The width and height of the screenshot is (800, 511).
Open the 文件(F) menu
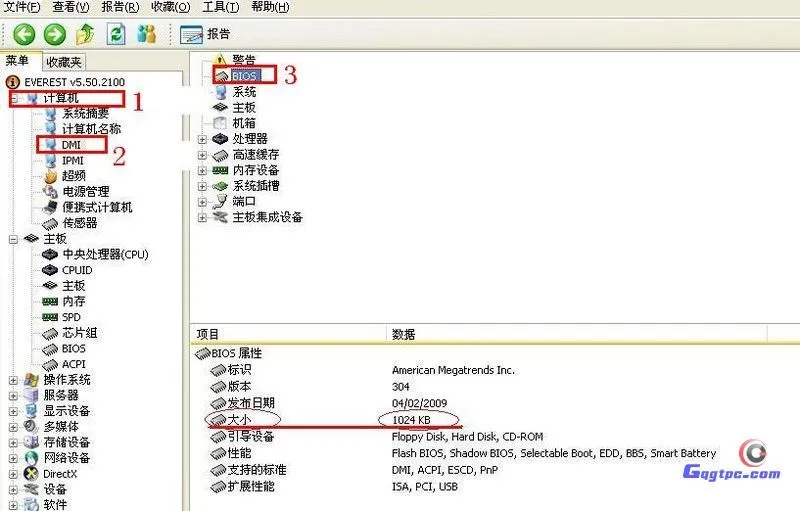[22, 7]
